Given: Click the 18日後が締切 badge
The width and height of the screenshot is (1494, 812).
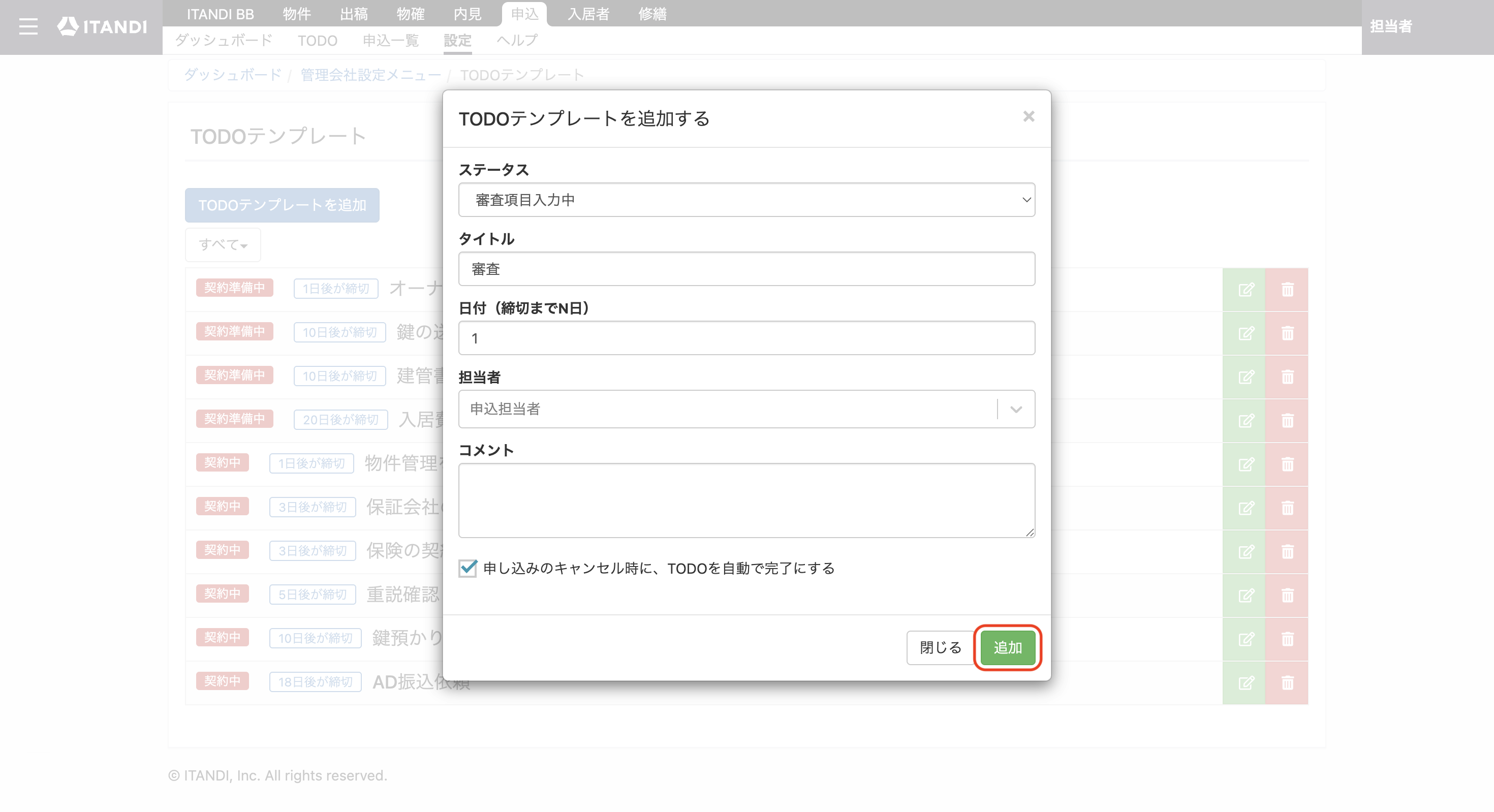Looking at the screenshot, I should (316, 681).
